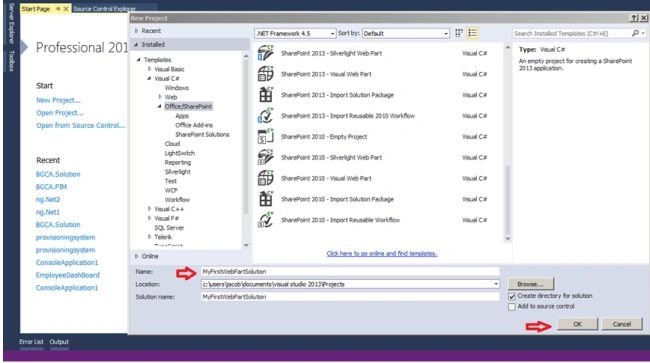The height and width of the screenshot is (363, 650).
Task: Select SharePoint Solutions tree item
Action: [202, 134]
